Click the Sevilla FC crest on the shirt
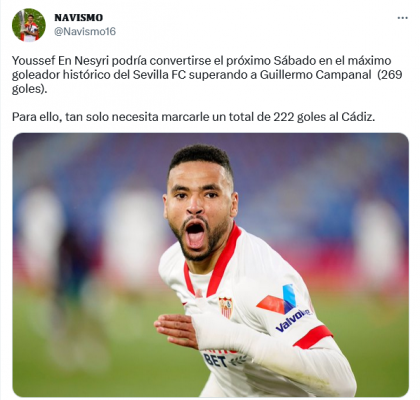The height and width of the screenshot is (400, 420). click(x=226, y=307)
